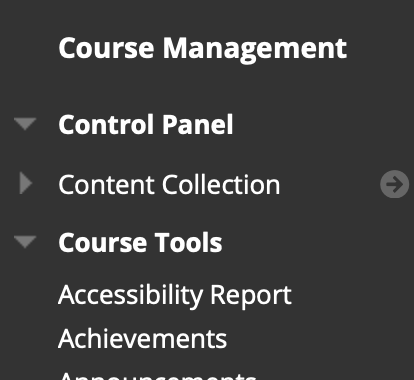Click the Control Panel heading
Image resolution: width=414 pixels, height=380 pixels.
point(146,124)
